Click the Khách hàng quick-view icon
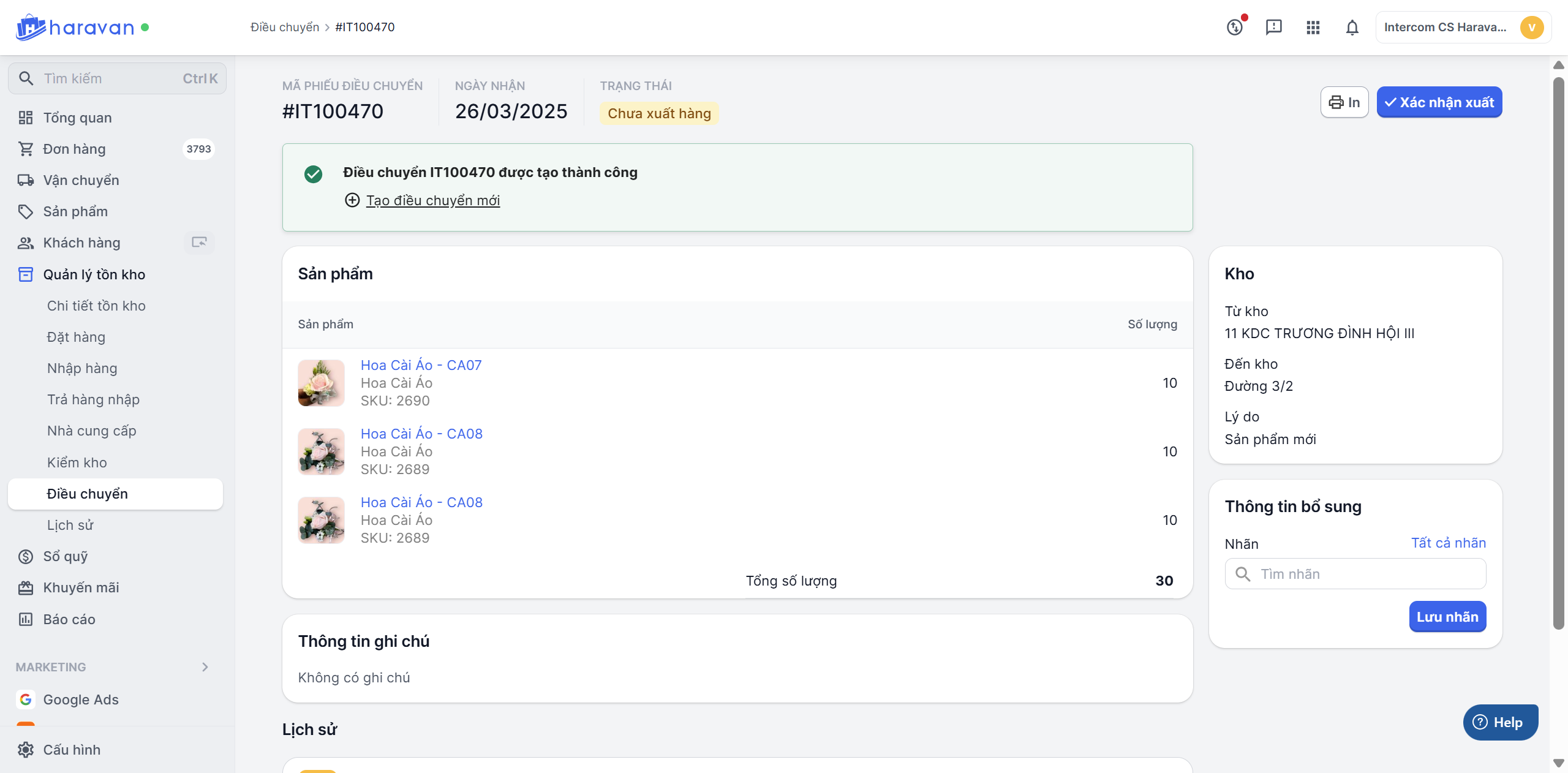The width and height of the screenshot is (1568, 773). pos(199,243)
